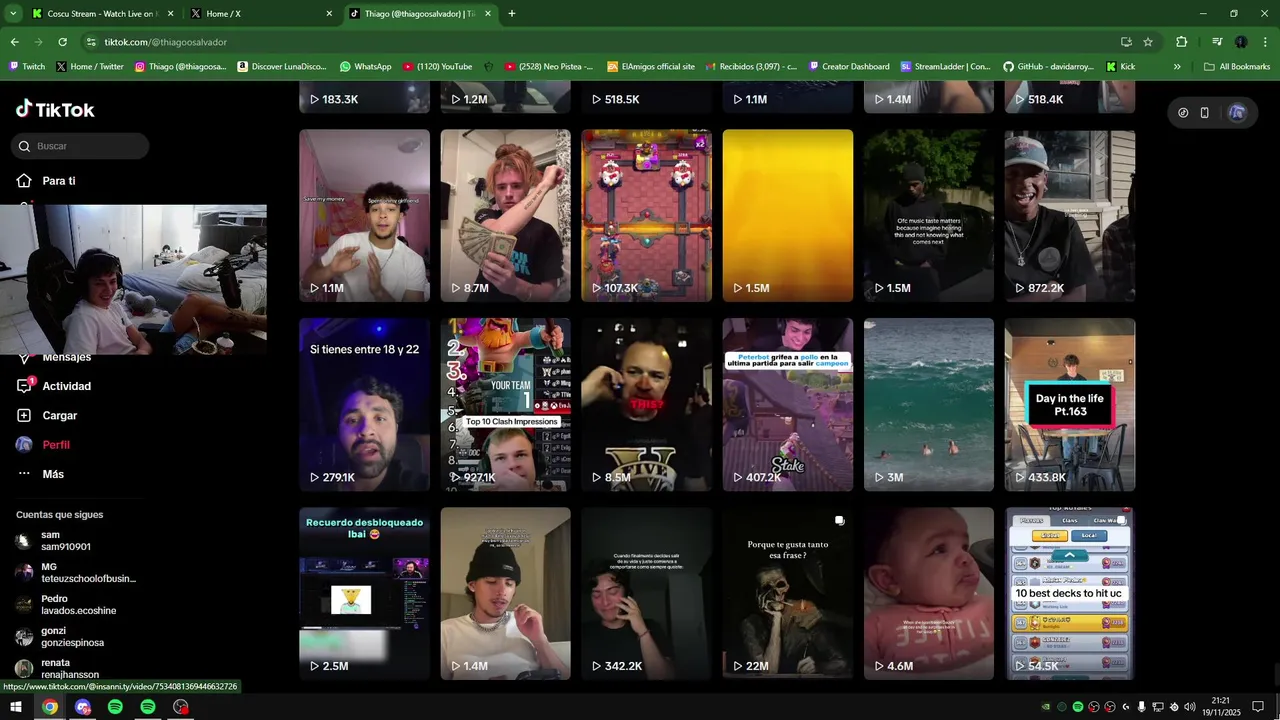1280x720 pixels.
Task: View site information in the address bar
Action: 91,42
